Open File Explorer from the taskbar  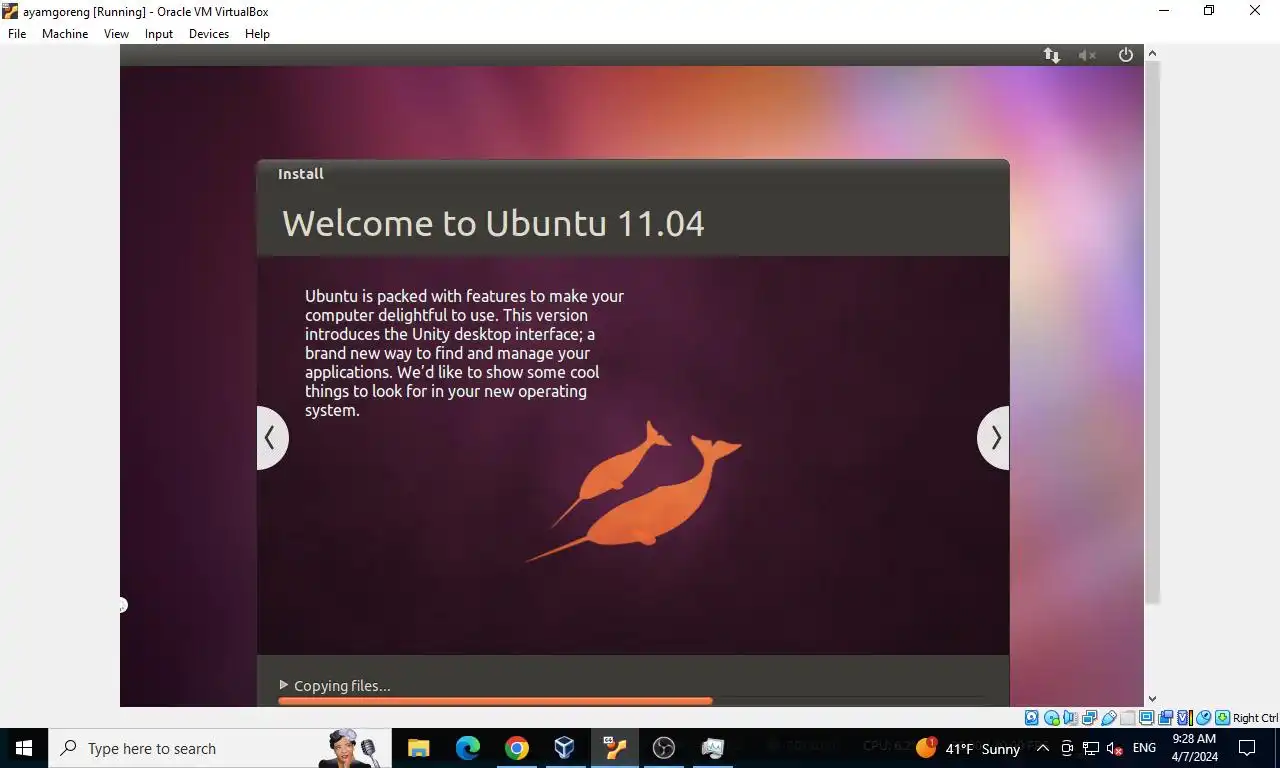pyautogui.click(x=418, y=748)
